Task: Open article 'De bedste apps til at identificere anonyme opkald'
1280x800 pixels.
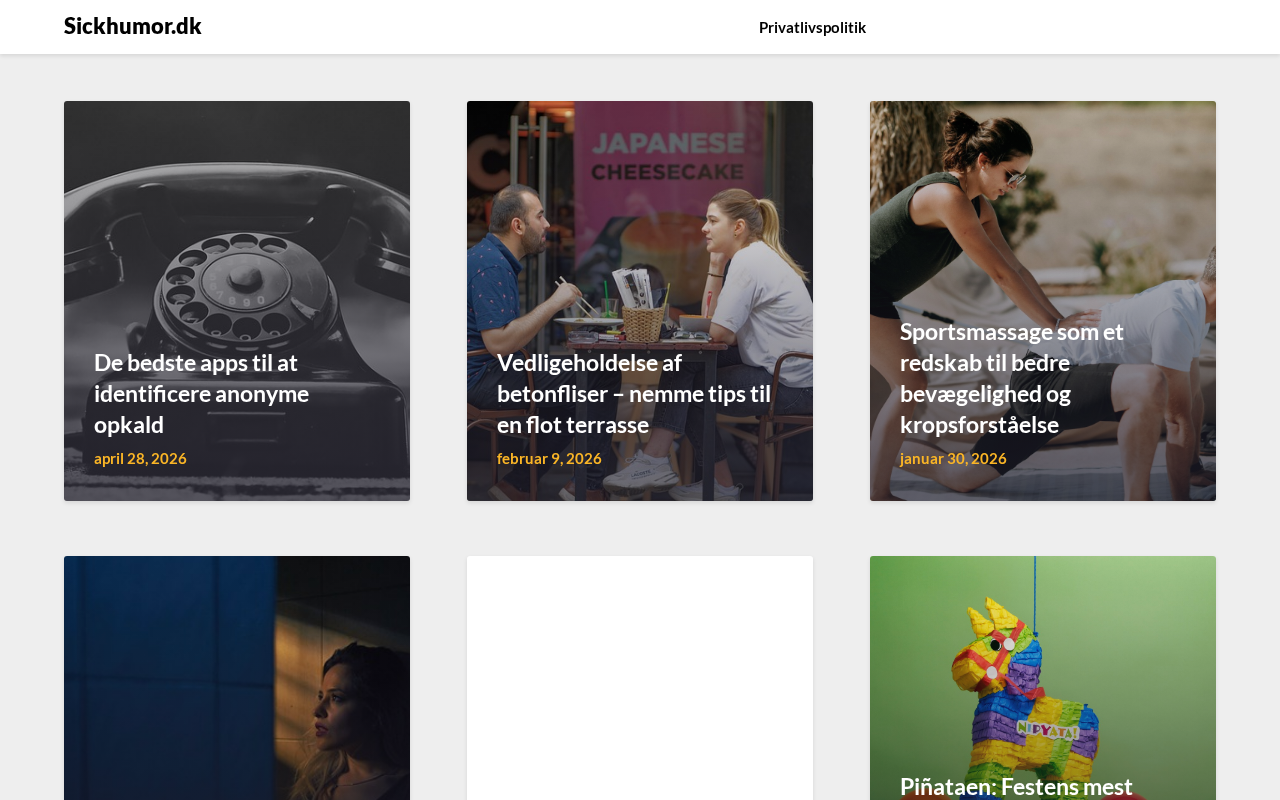Action: (x=201, y=393)
